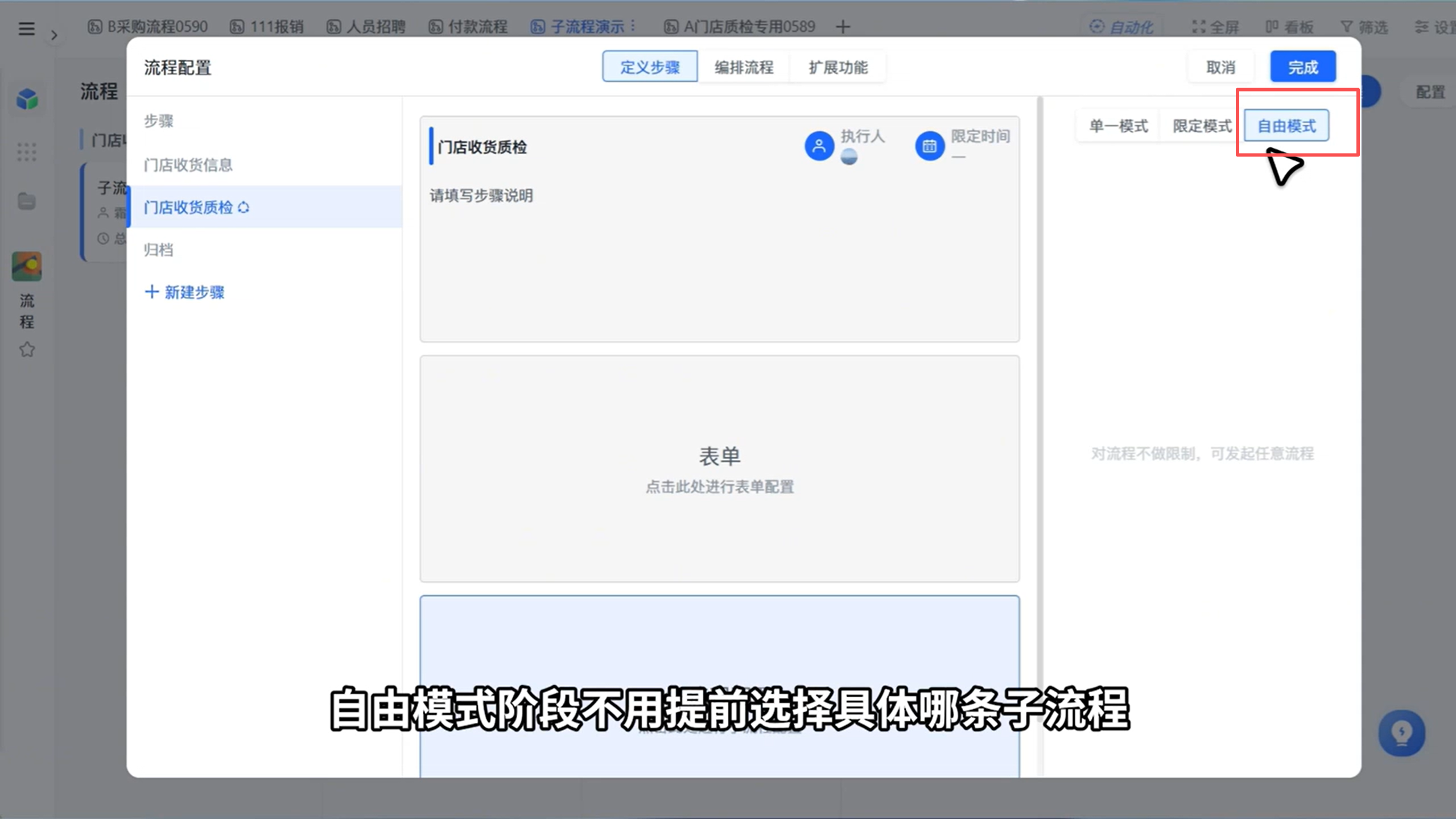Open the 扩展功能 tab
This screenshot has height=819, width=1456.
click(x=838, y=67)
